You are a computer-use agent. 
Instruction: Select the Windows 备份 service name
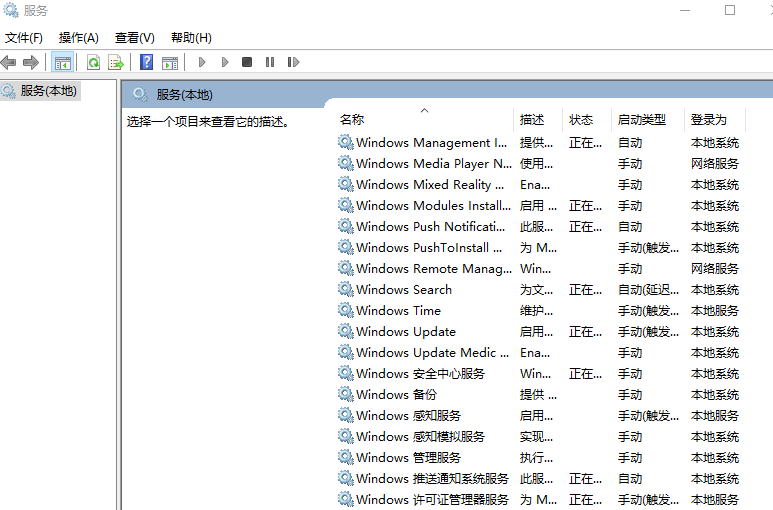click(396, 395)
